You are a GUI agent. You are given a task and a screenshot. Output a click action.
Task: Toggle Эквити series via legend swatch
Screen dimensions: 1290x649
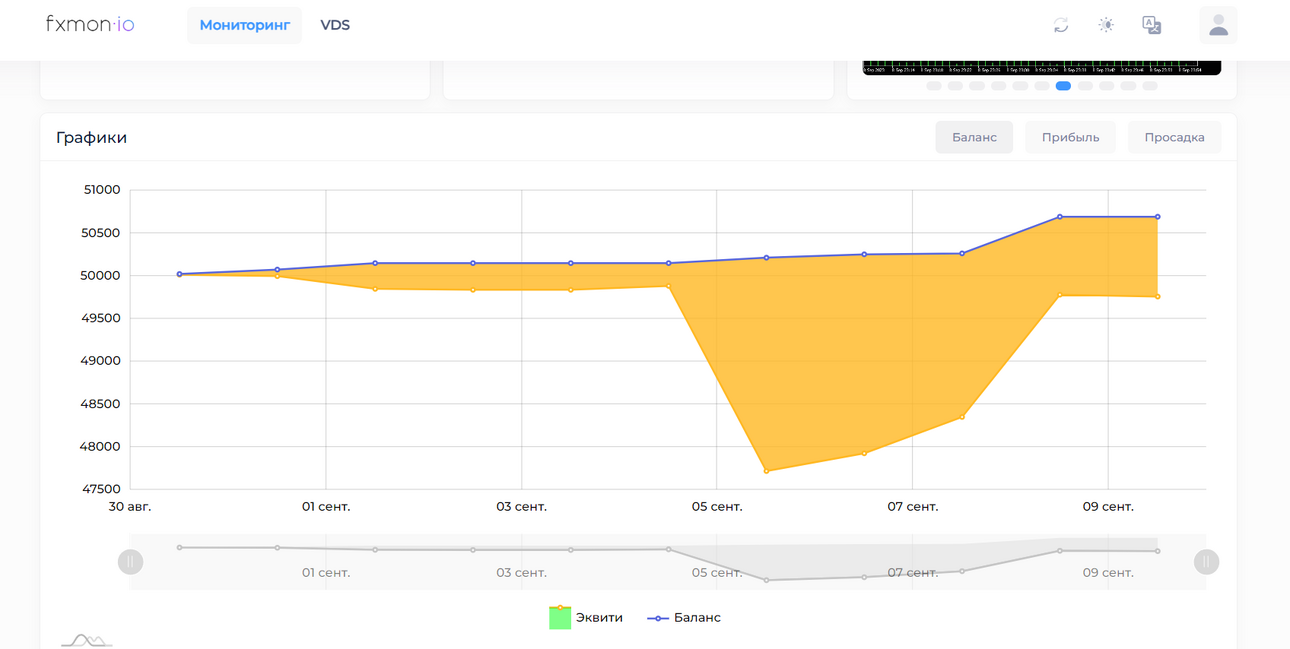(x=560, y=617)
